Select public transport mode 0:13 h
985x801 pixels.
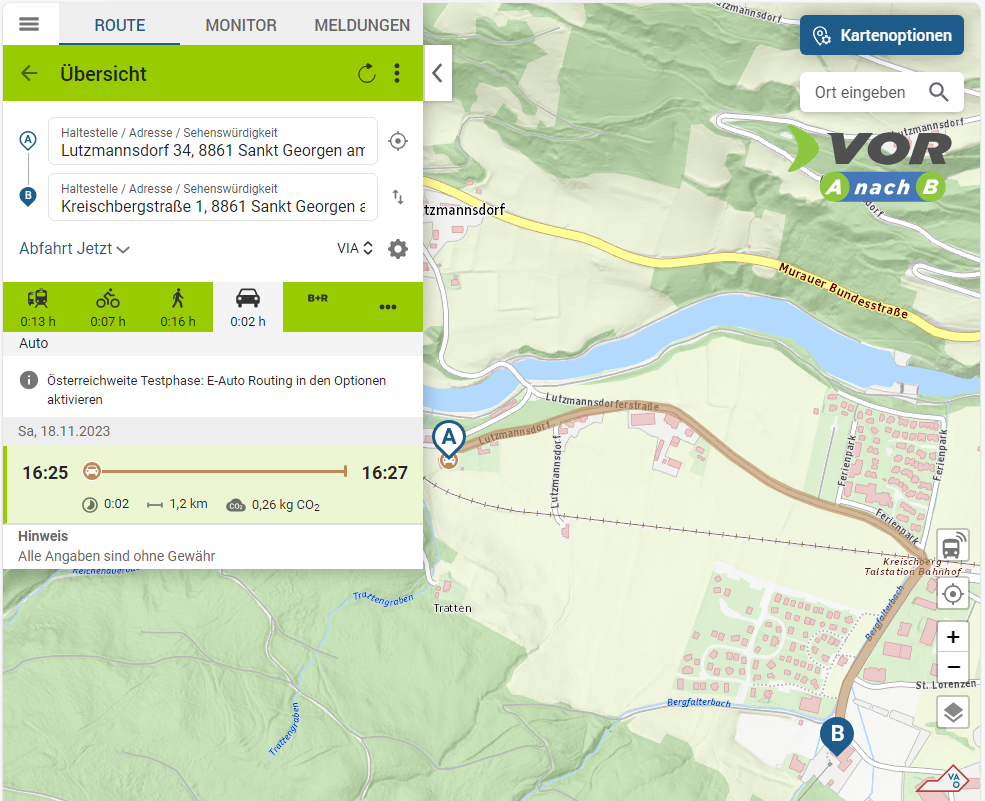click(37, 306)
